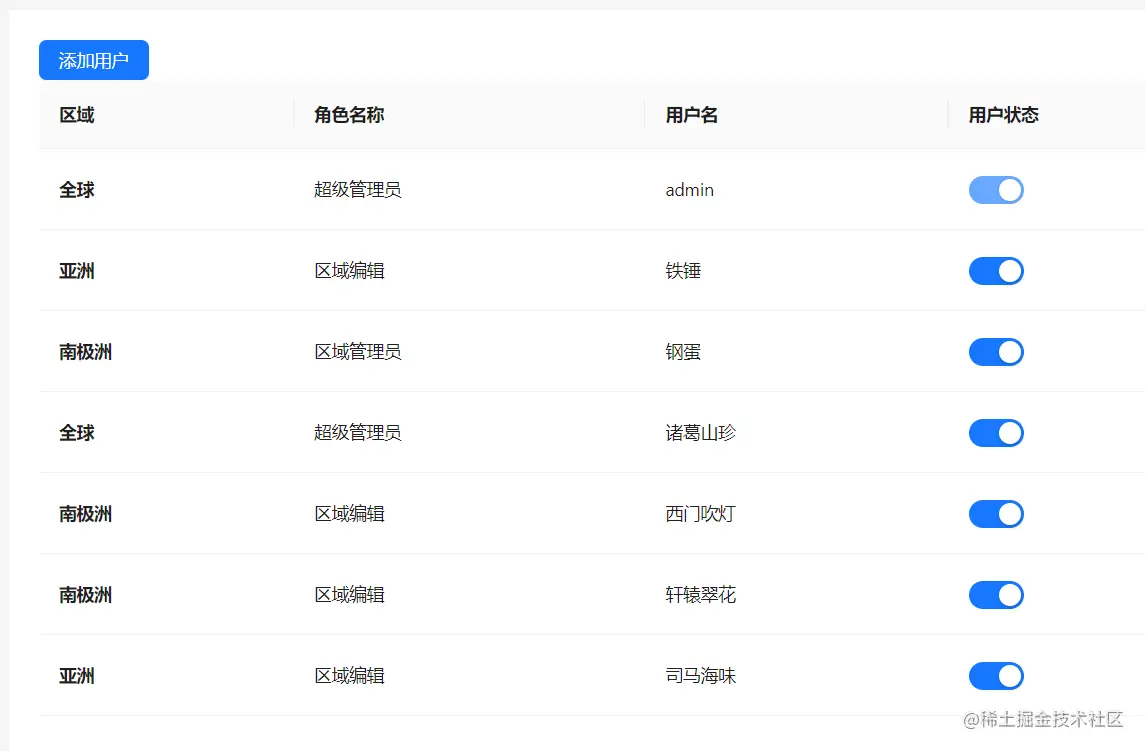This screenshot has width=1145, height=751.
Task: Select the username cell 西门吹灯
Action: 700,514
